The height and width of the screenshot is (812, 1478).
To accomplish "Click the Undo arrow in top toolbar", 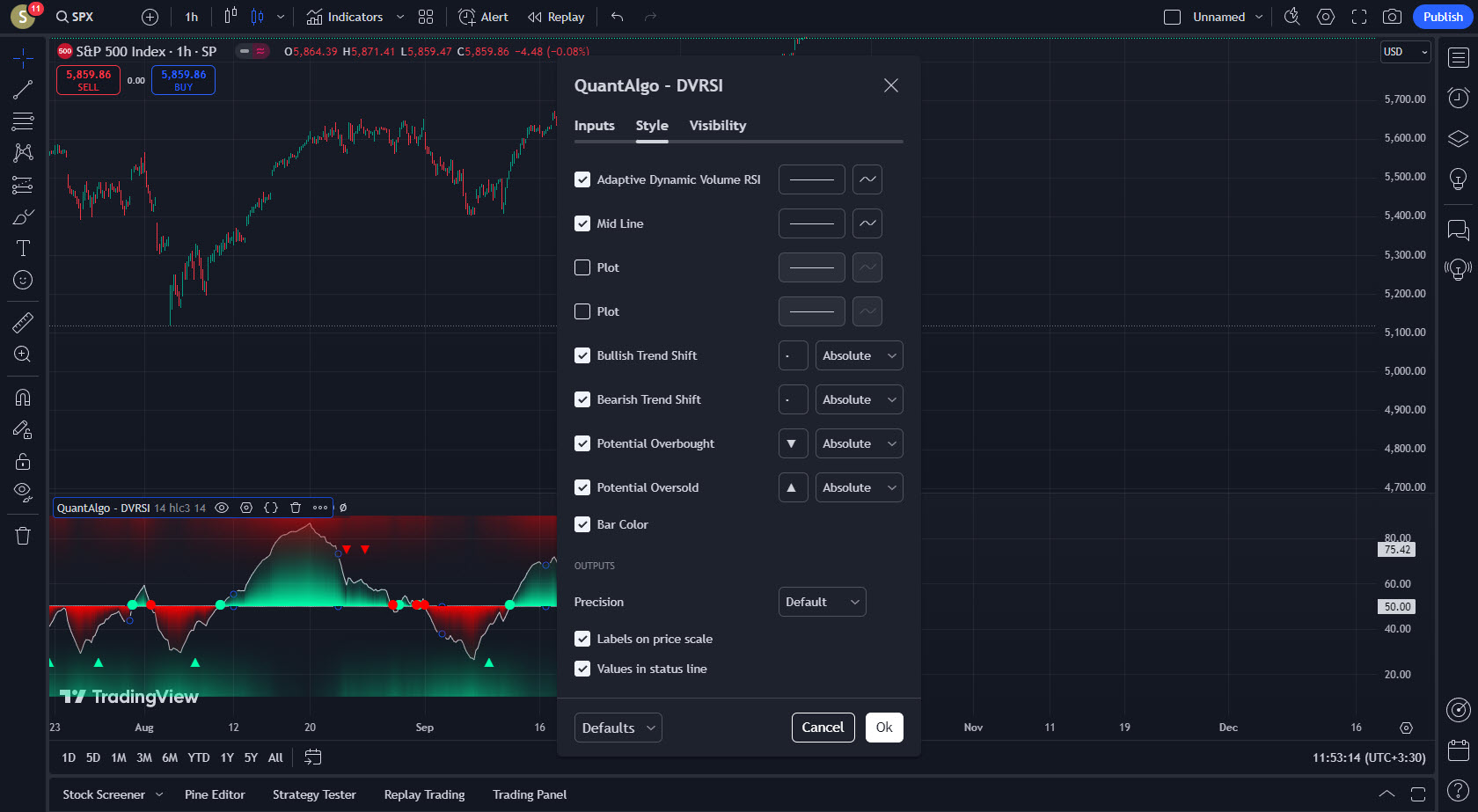I will pos(617,17).
